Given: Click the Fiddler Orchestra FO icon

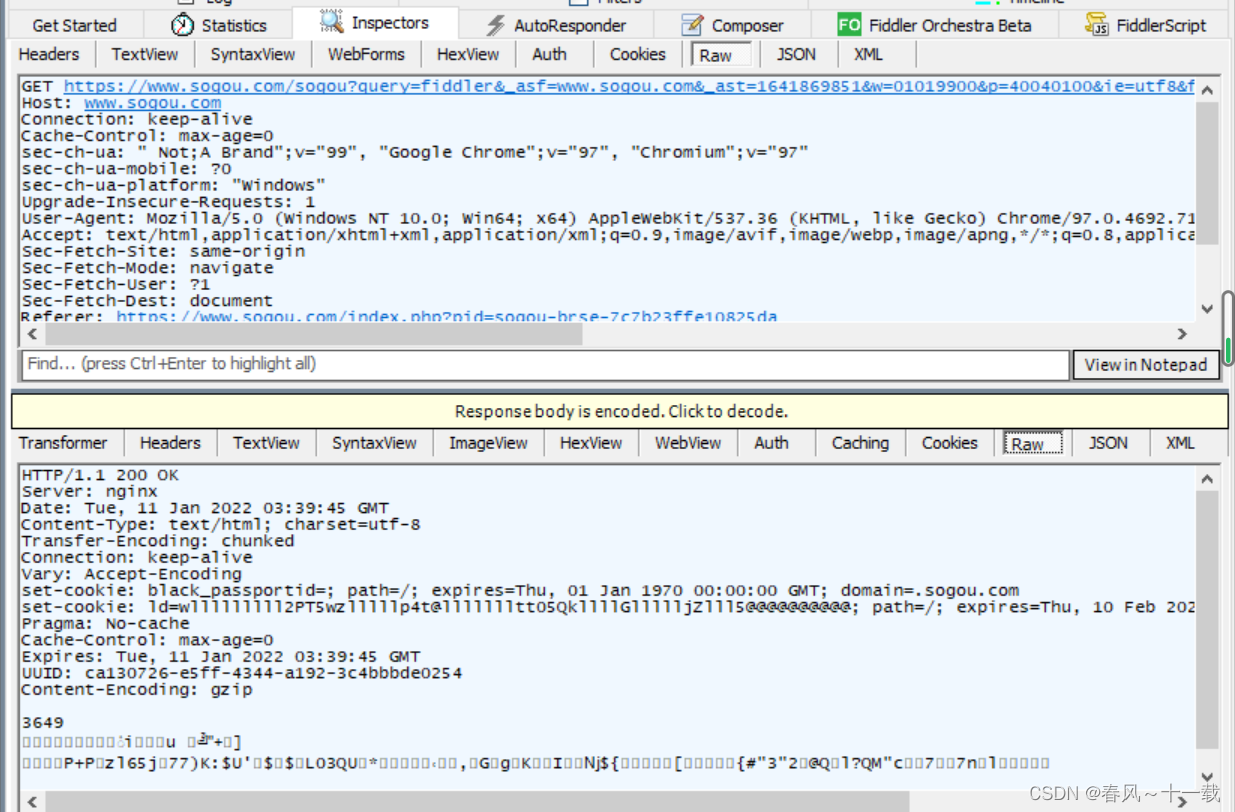Looking at the screenshot, I should click(x=849, y=25).
